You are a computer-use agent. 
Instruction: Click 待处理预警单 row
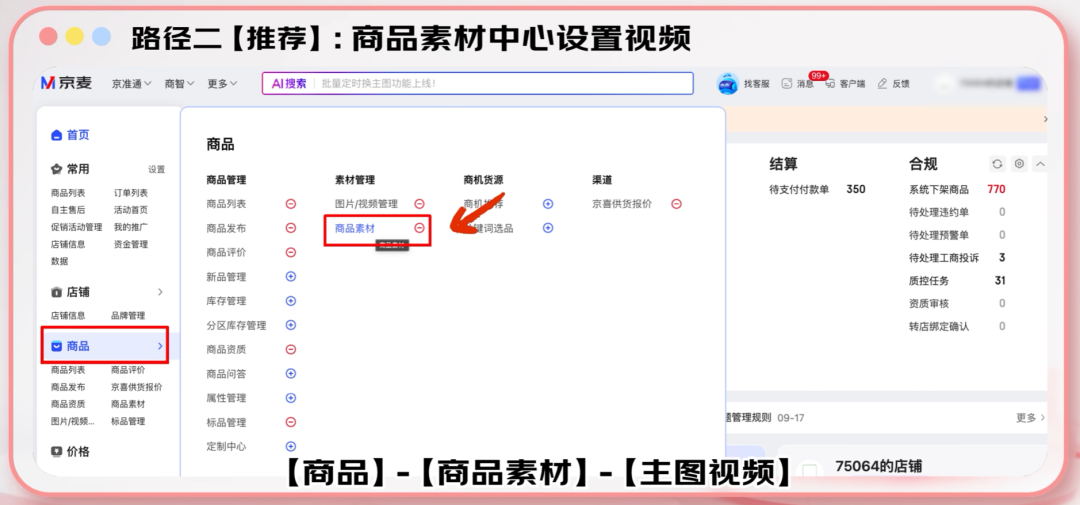[x=957, y=235]
